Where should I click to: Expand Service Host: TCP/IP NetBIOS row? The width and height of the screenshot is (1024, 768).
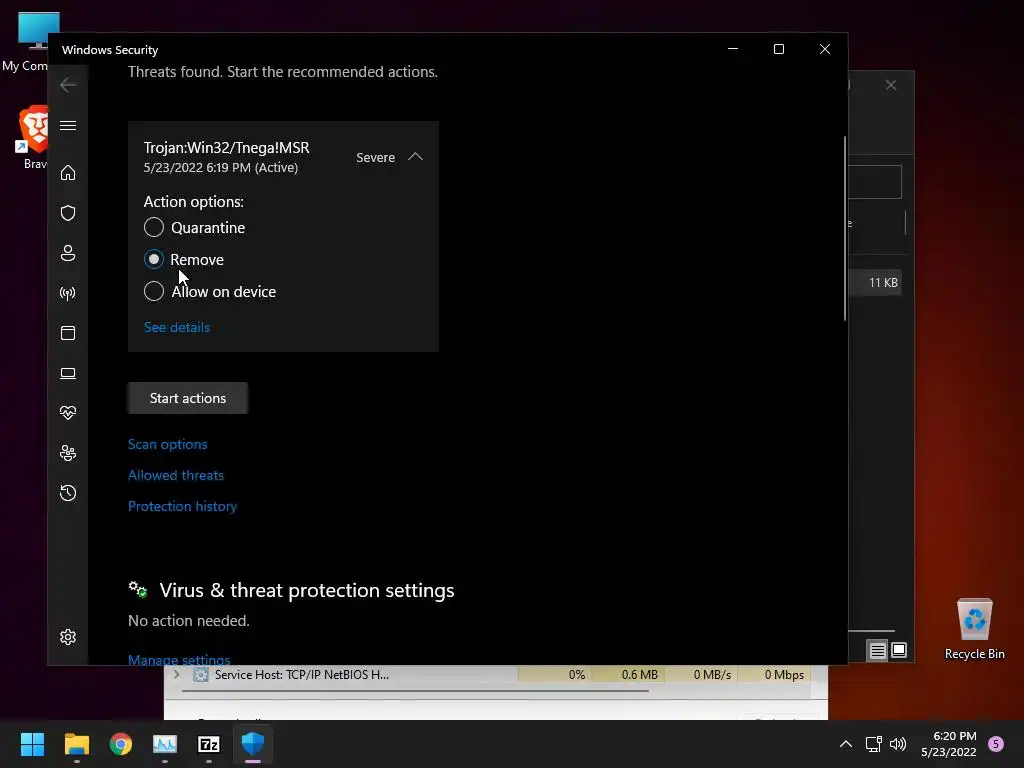(176, 675)
